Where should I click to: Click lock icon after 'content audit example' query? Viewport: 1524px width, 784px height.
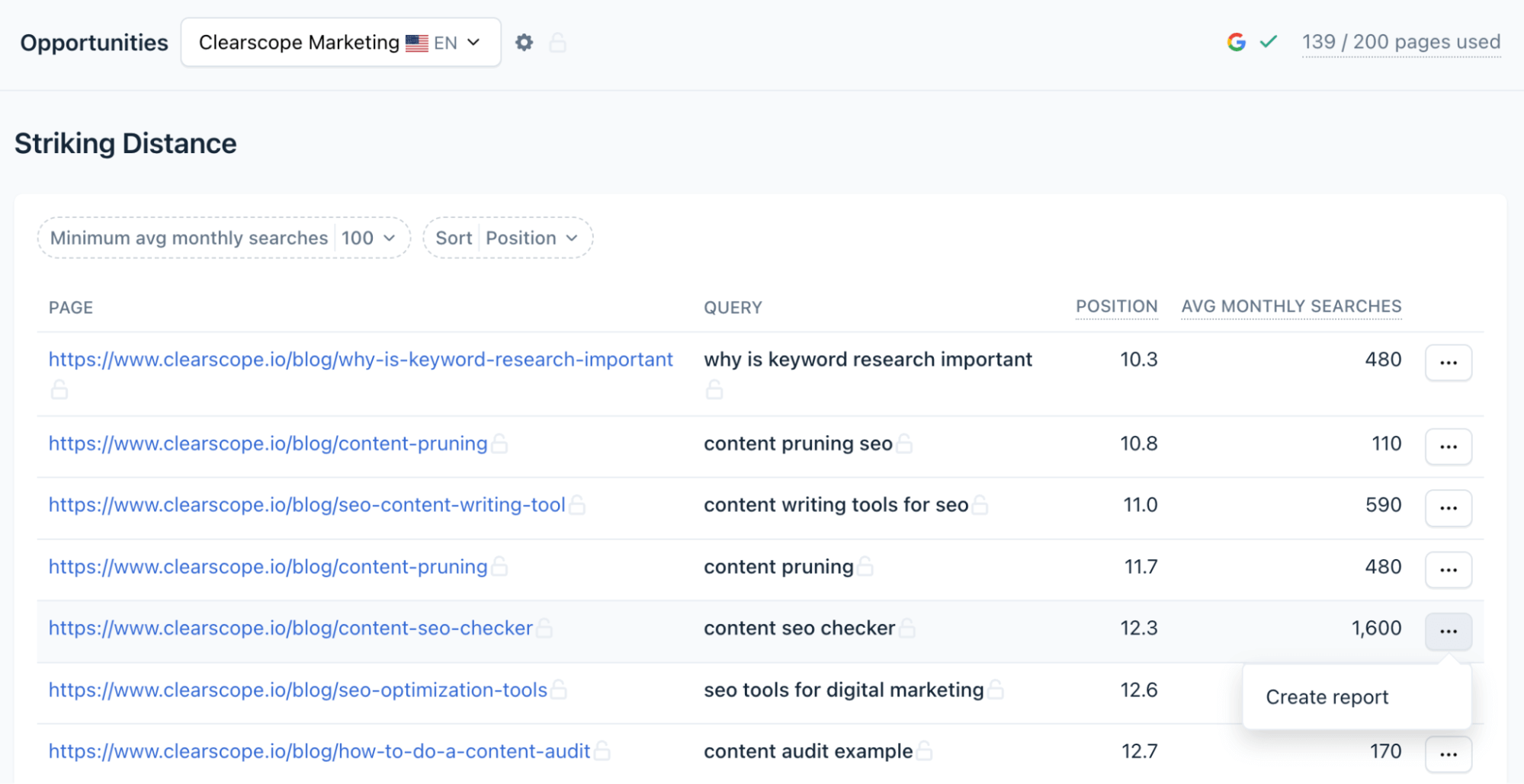pyautogui.click(x=925, y=751)
